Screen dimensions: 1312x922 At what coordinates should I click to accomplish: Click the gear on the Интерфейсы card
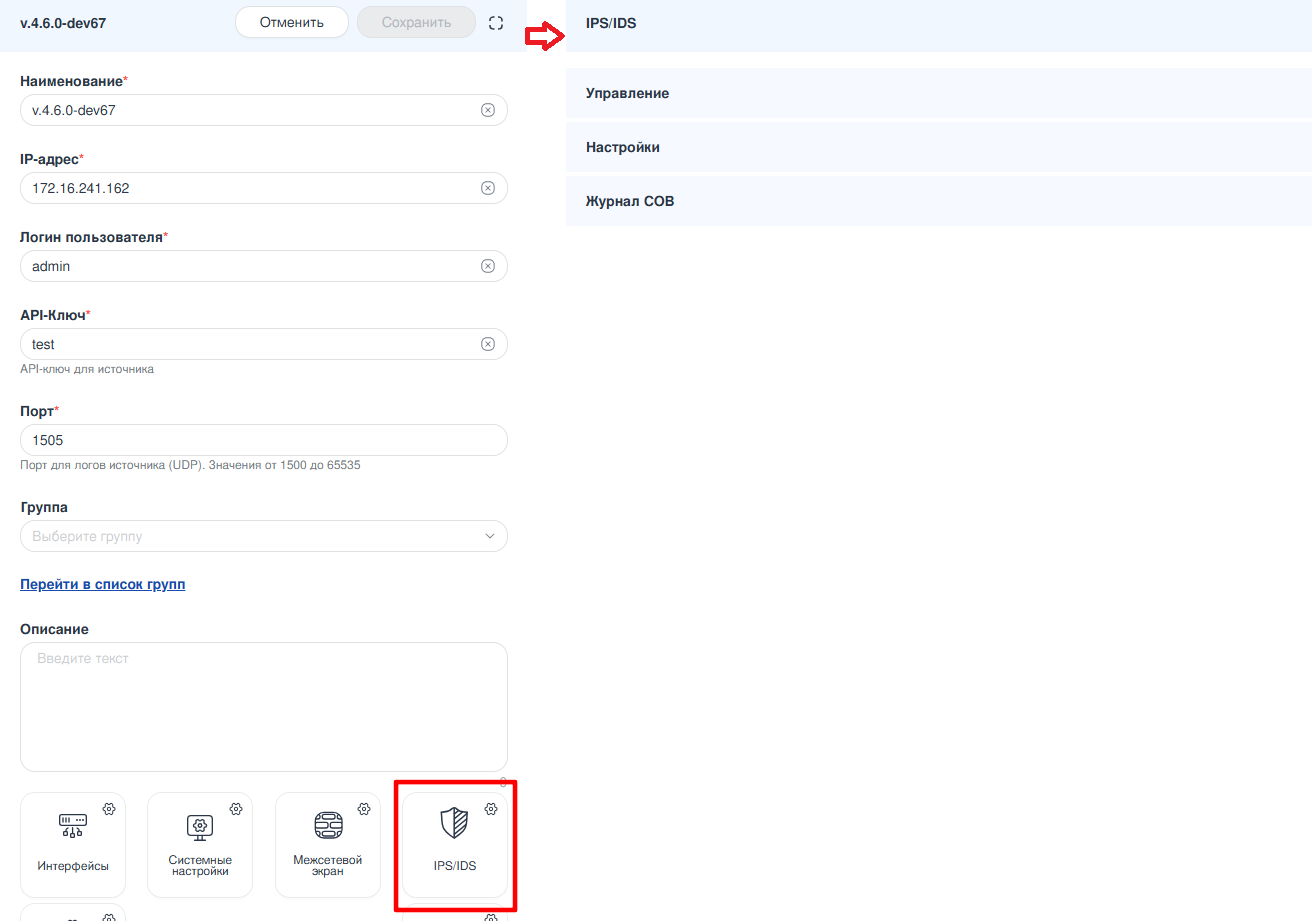(x=109, y=808)
